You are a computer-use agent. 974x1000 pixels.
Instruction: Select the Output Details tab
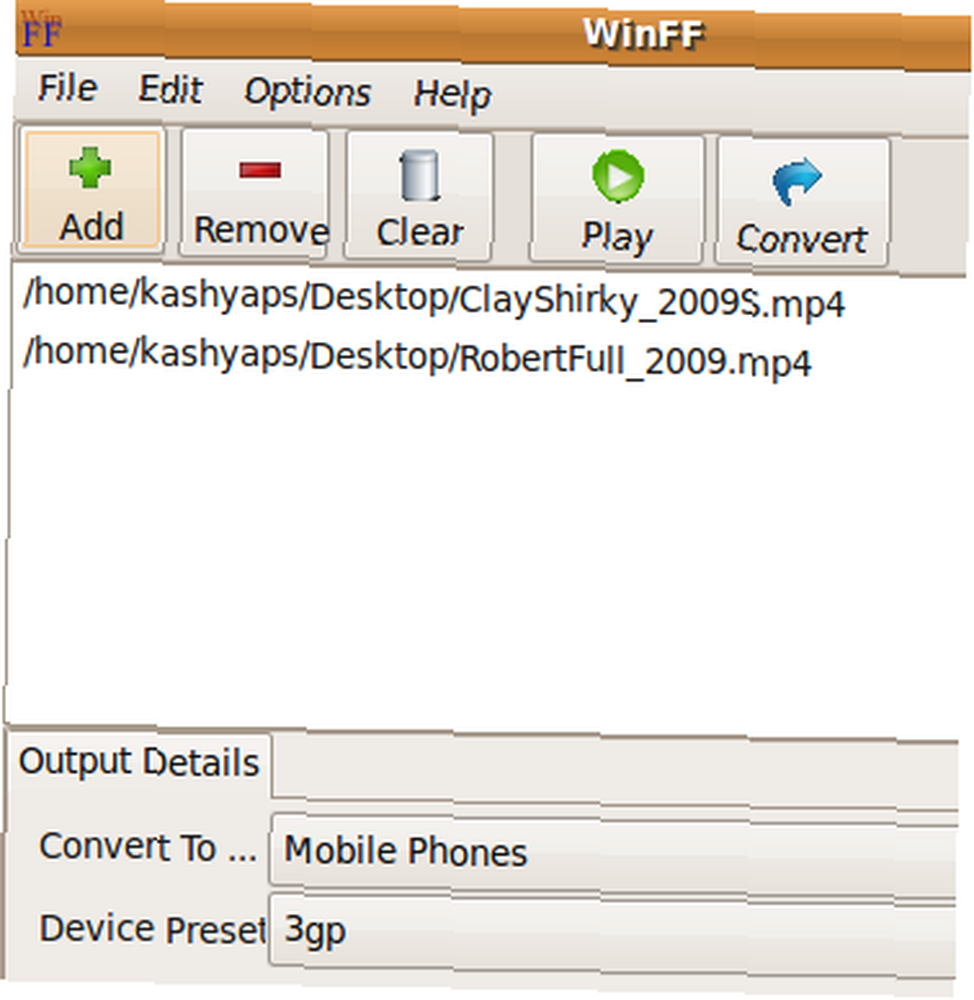click(x=138, y=762)
